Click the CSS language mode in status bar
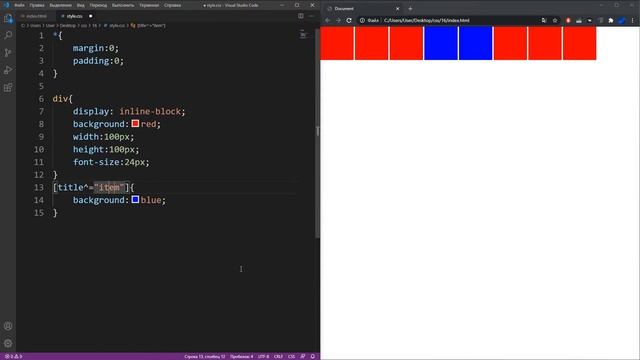 pyautogui.click(x=291, y=356)
